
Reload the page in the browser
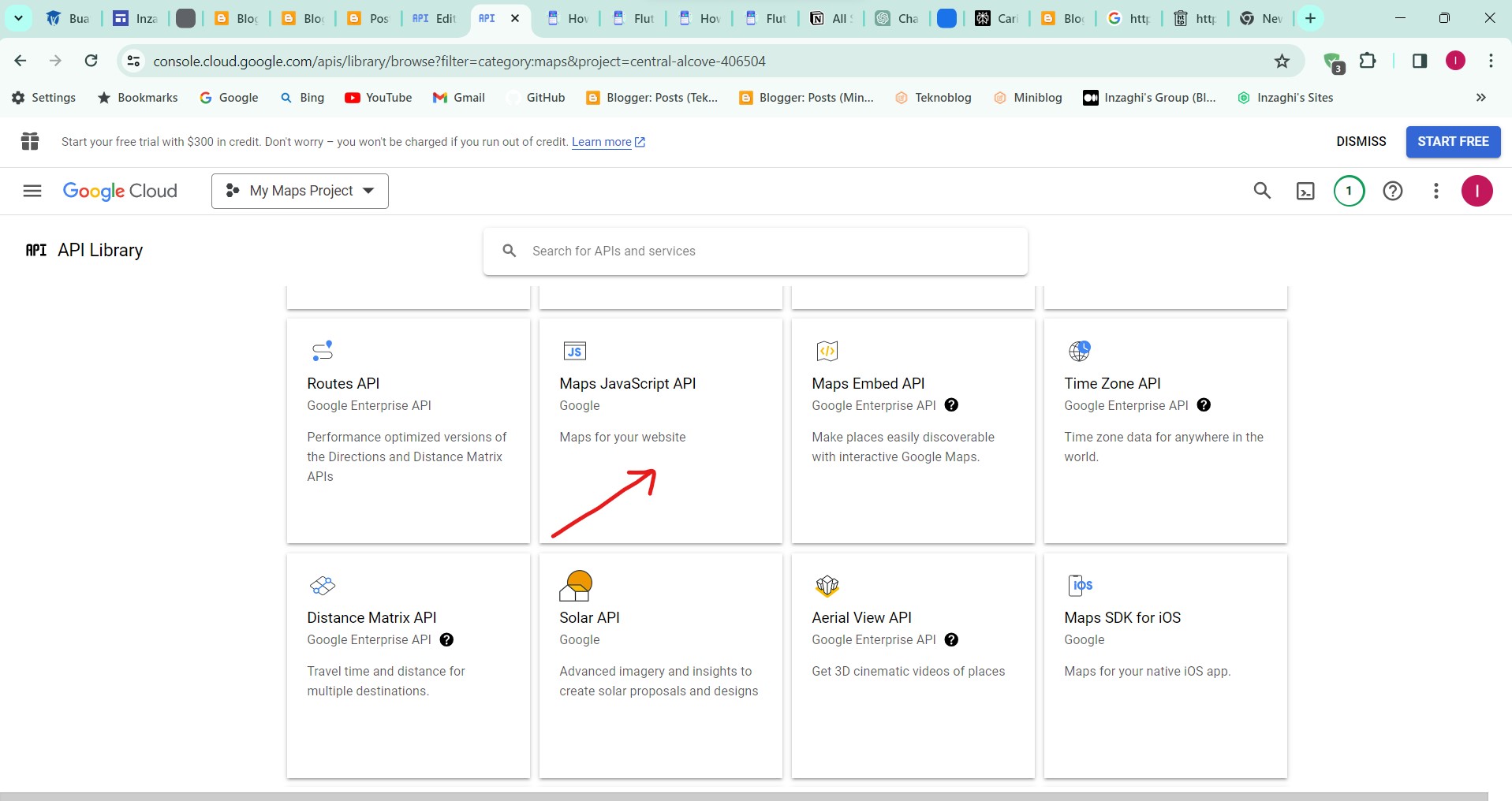click(91, 61)
